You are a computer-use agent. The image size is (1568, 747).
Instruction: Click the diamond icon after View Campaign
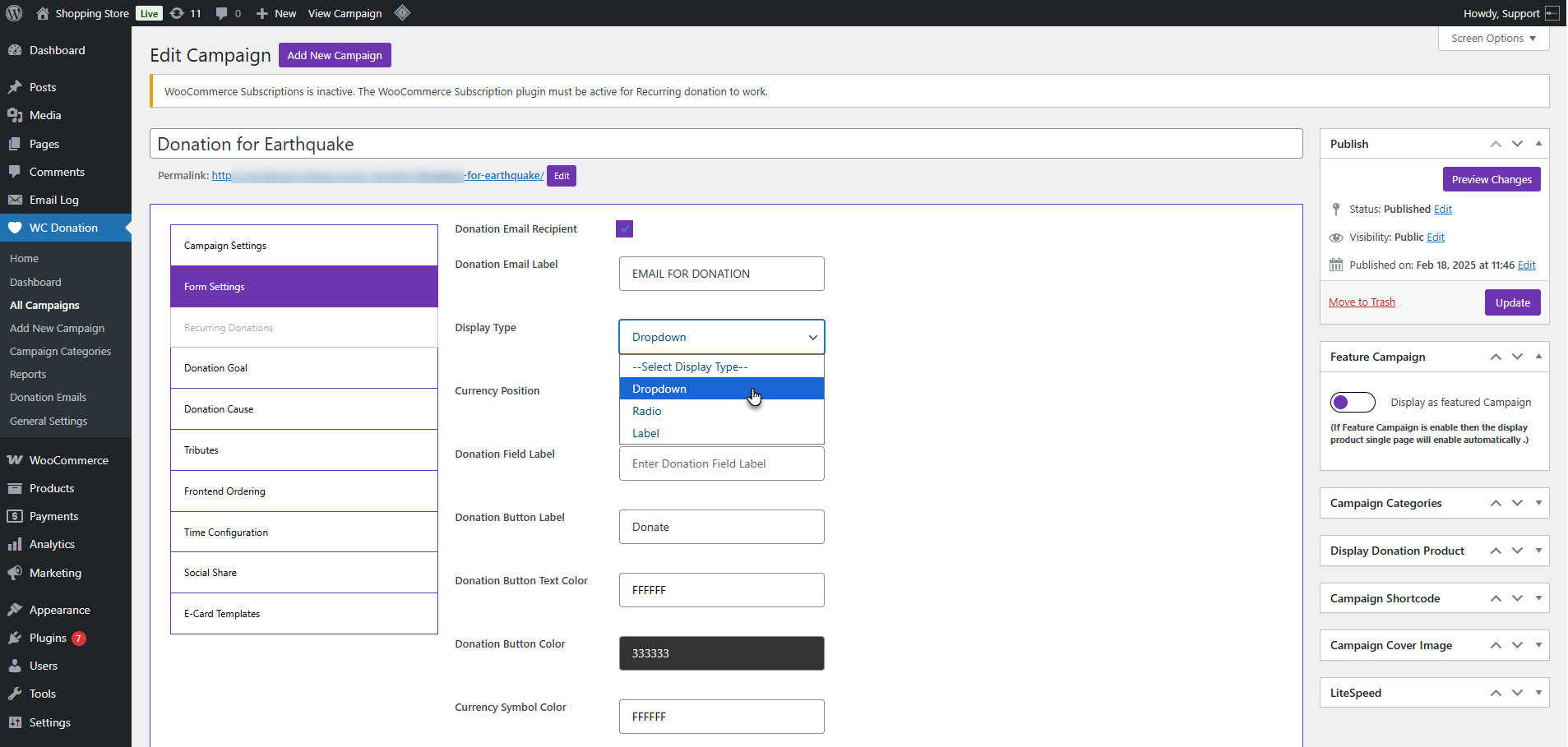pos(402,13)
